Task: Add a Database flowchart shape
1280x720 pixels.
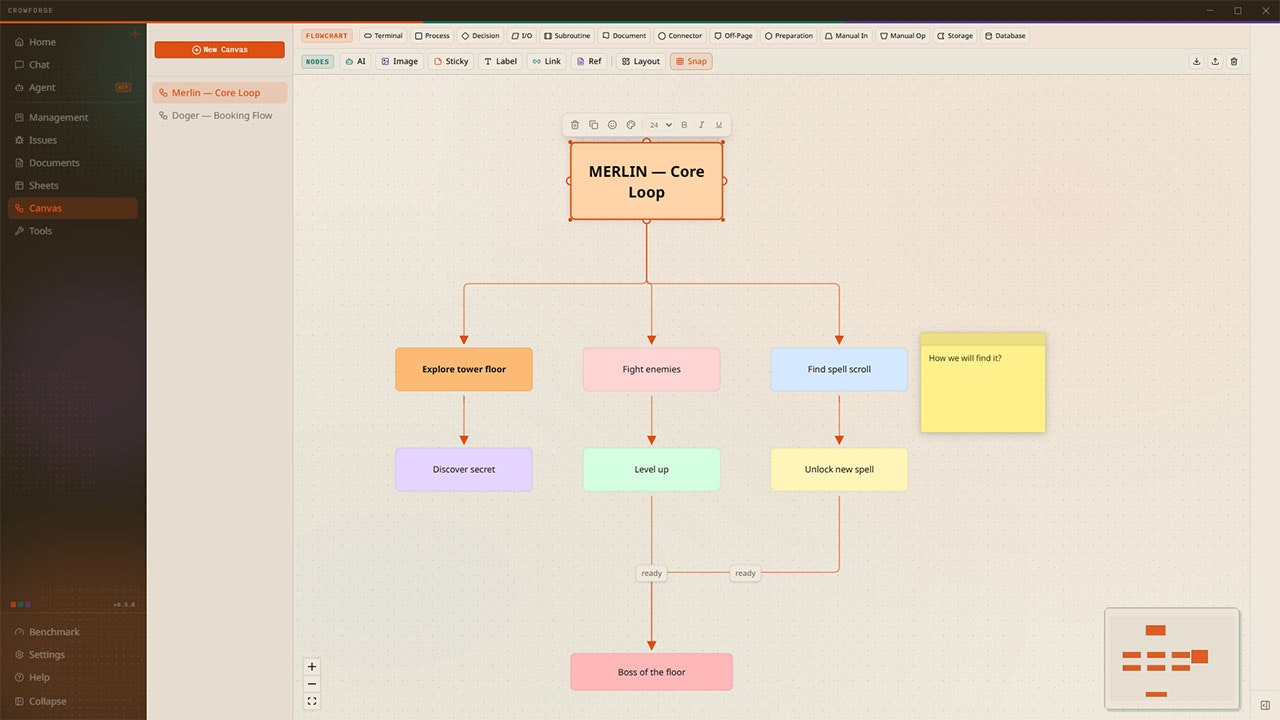Action: 1005,36
